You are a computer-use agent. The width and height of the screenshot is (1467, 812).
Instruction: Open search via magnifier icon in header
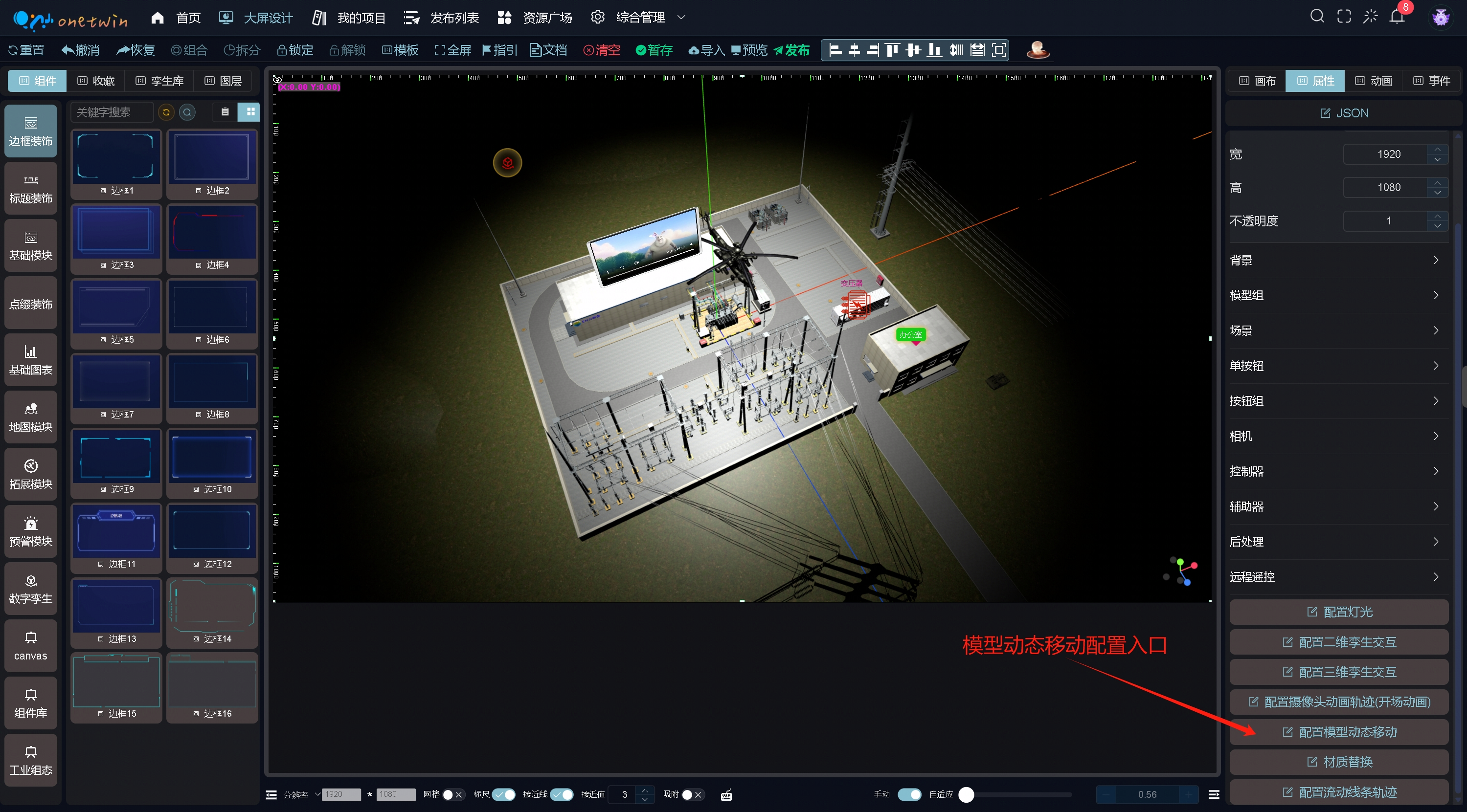pyautogui.click(x=1316, y=16)
